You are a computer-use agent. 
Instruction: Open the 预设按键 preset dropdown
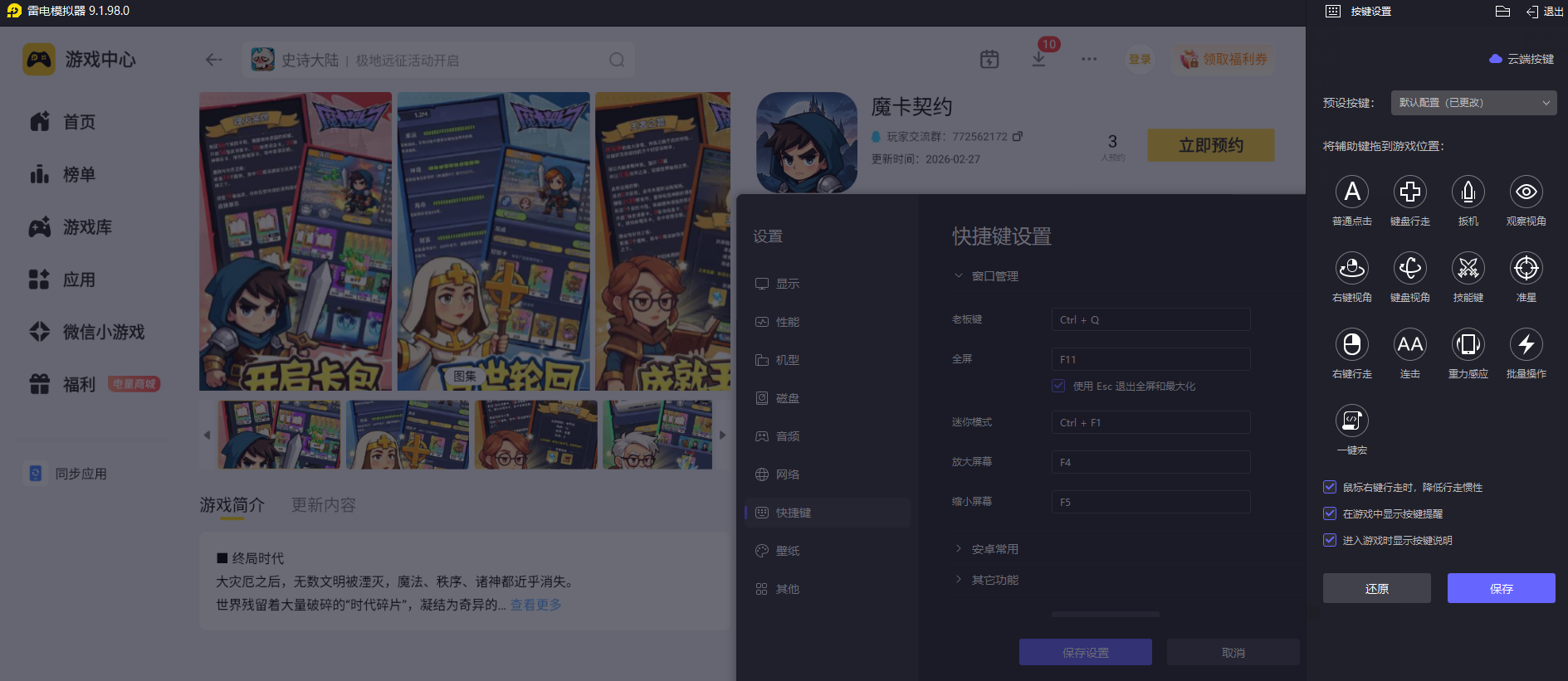point(1473,103)
